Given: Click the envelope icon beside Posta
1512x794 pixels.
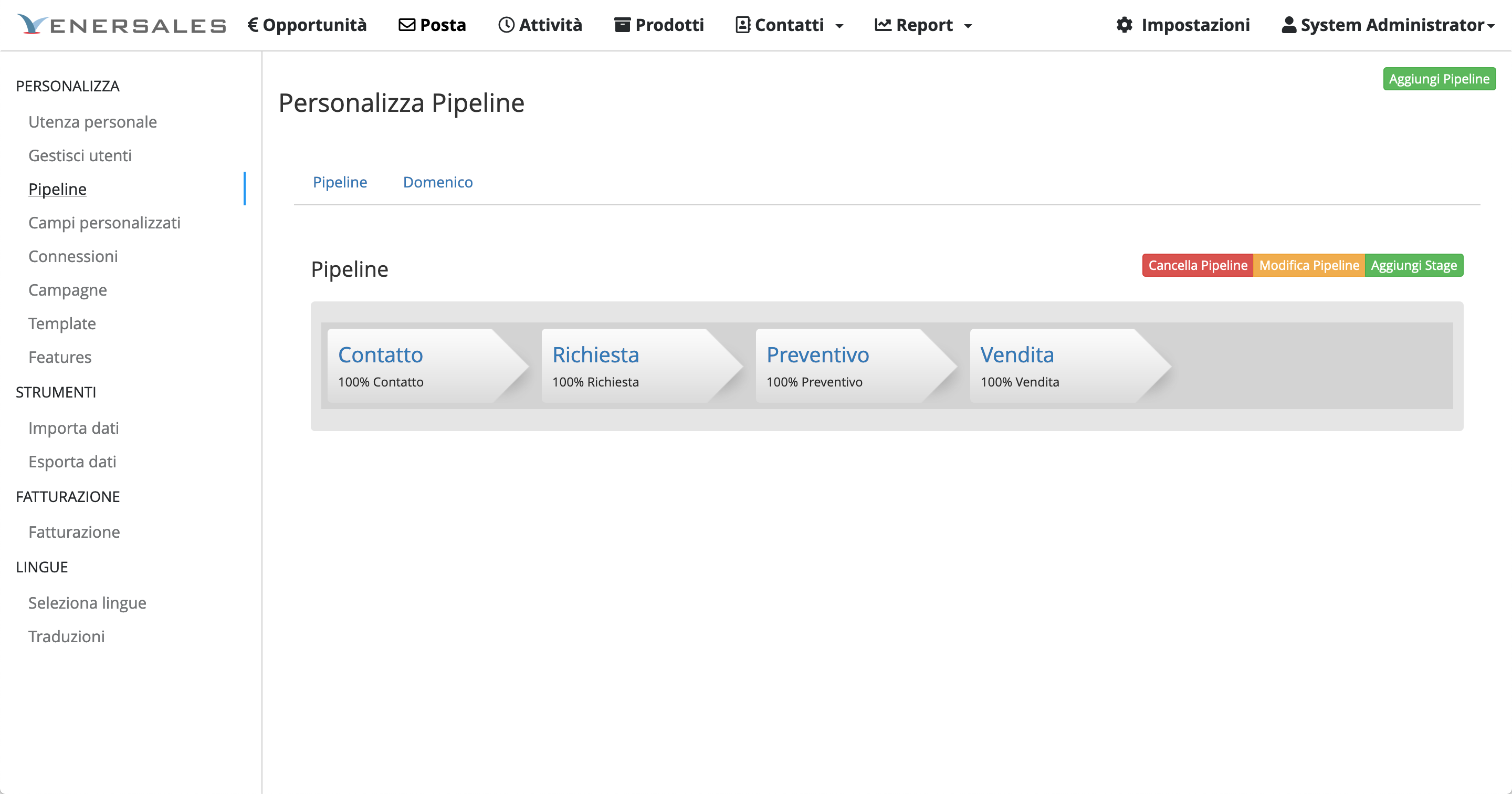Looking at the screenshot, I should point(407,25).
